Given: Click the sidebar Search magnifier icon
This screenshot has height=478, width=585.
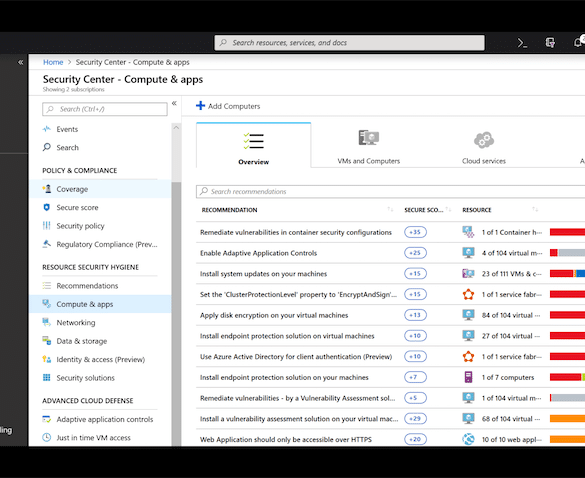Looking at the screenshot, I should click(47, 147).
